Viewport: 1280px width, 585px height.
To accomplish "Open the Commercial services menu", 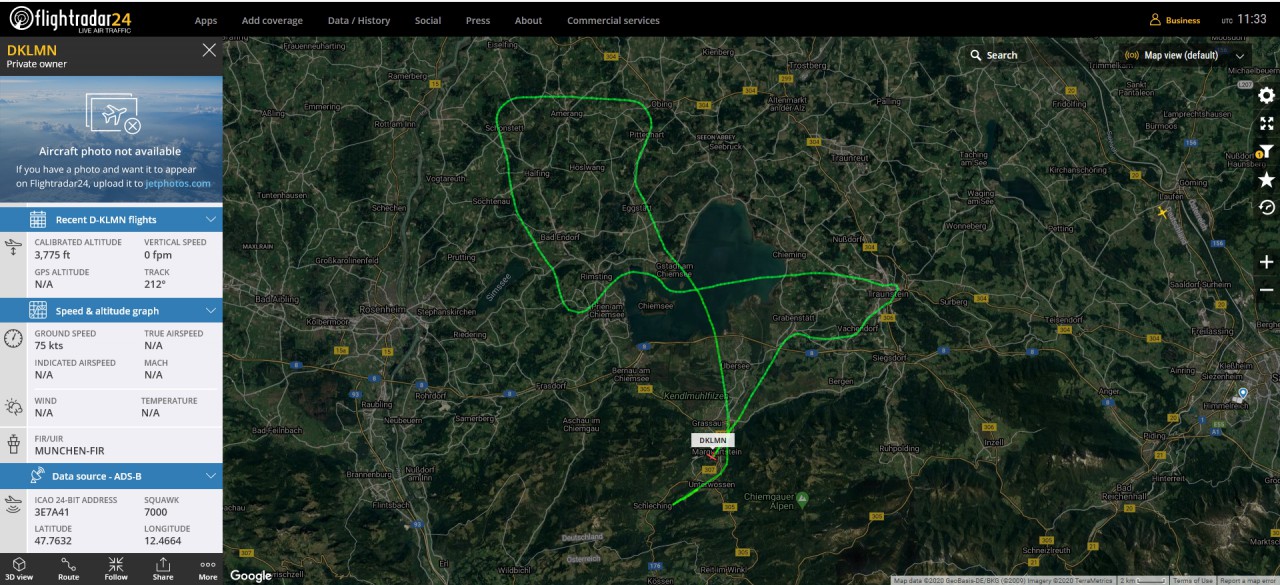I will click(613, 20).
